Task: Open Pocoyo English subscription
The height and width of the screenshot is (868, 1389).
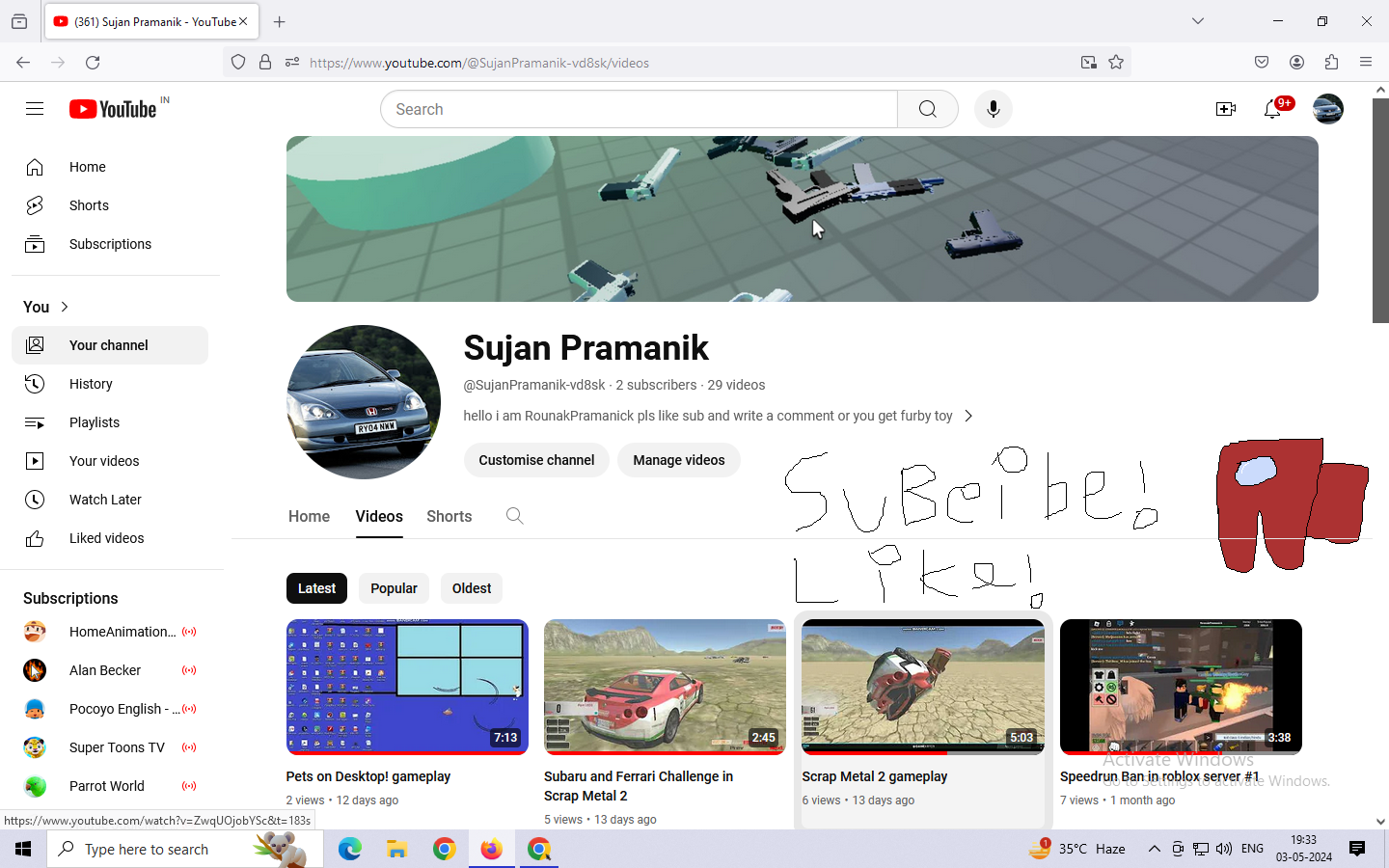Action: pyautogui.click(x=110, y=709)
